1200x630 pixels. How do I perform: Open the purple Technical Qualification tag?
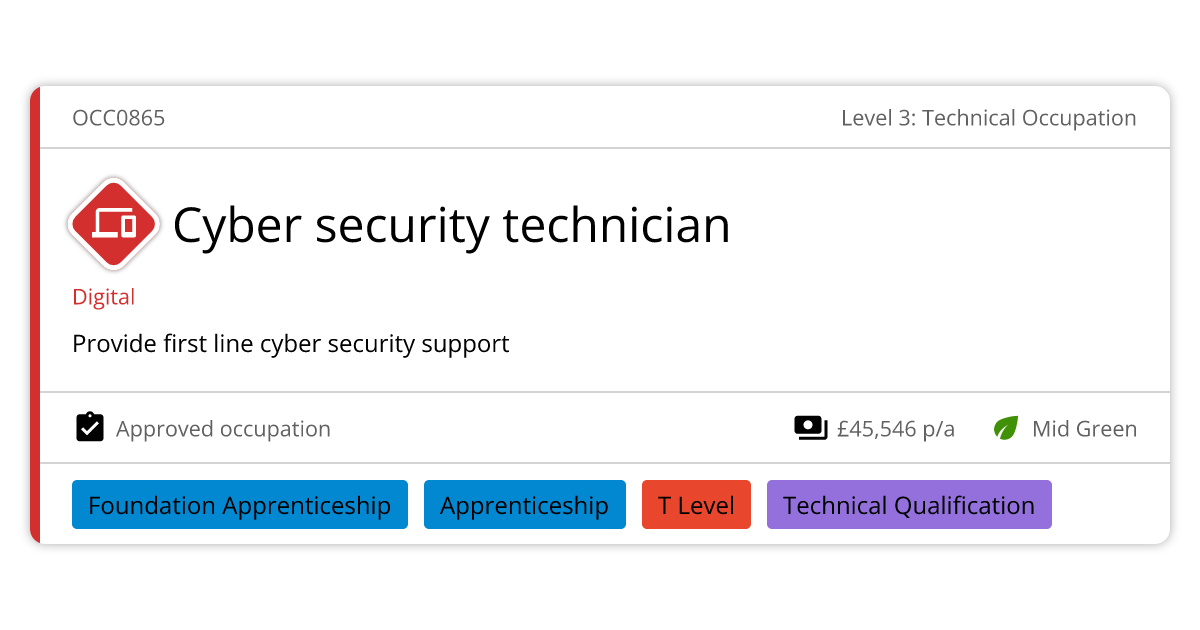pyautogui.click(x=908, y=505)
